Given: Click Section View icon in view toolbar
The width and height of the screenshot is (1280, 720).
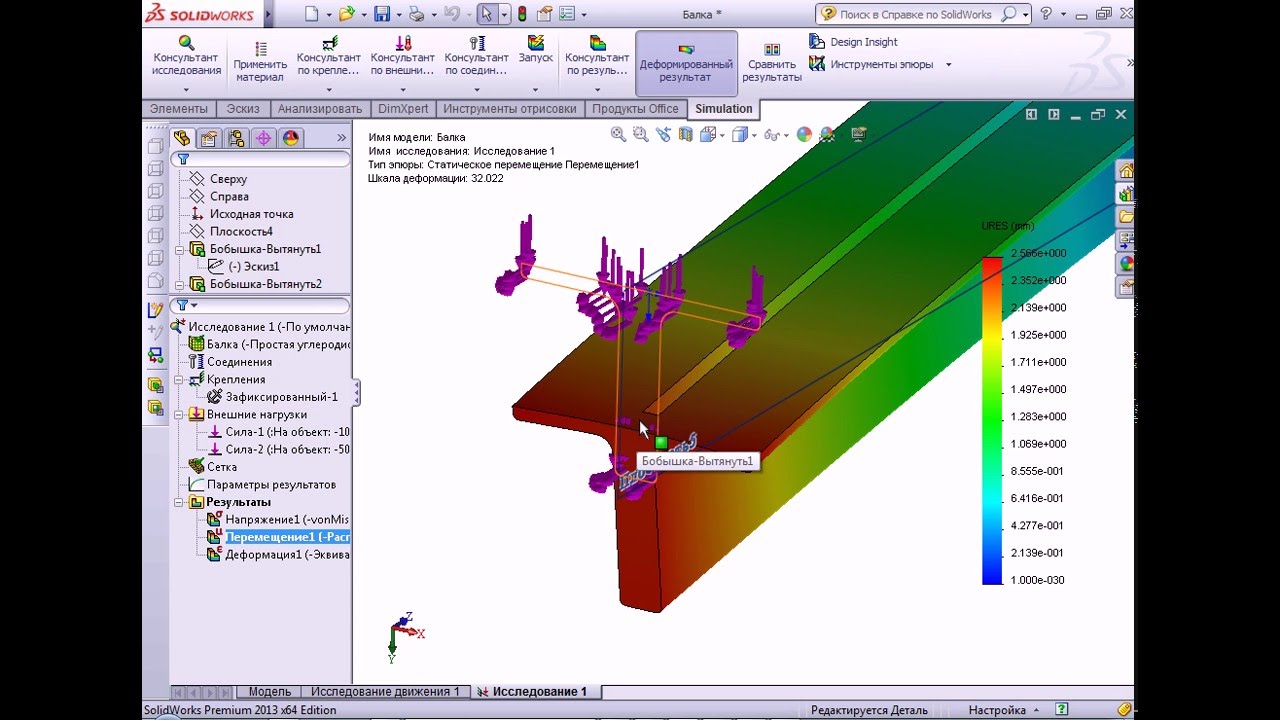Looking at the screenshot, I should click(x=684, y=134).
